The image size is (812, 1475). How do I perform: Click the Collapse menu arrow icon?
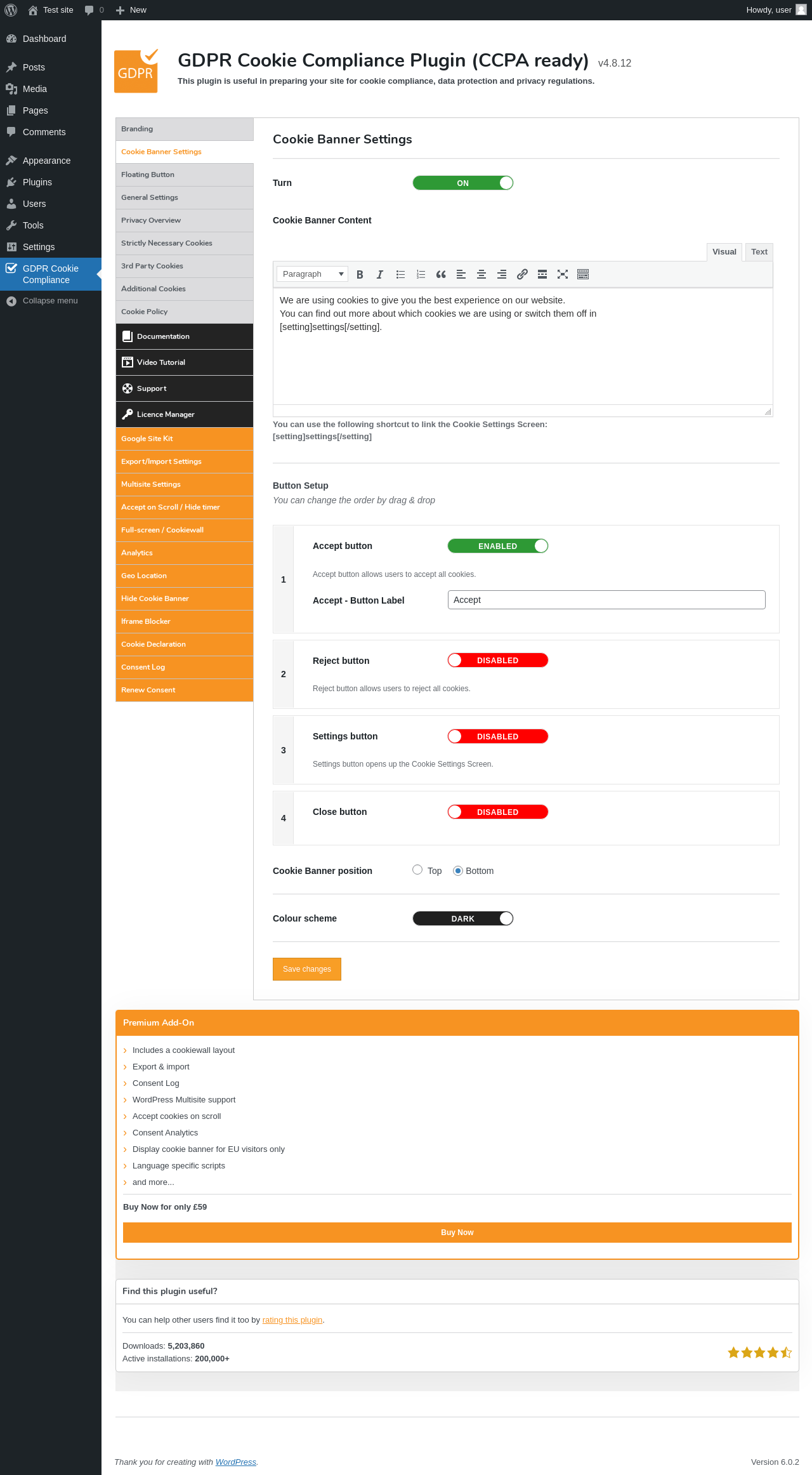click(x=11, y=301)
